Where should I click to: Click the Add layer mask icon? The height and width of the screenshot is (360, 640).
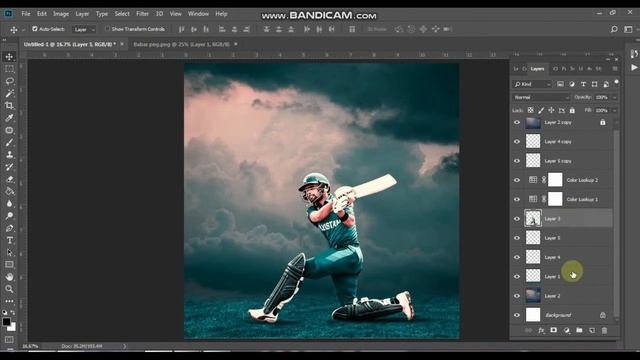click(x=553, y=330)
